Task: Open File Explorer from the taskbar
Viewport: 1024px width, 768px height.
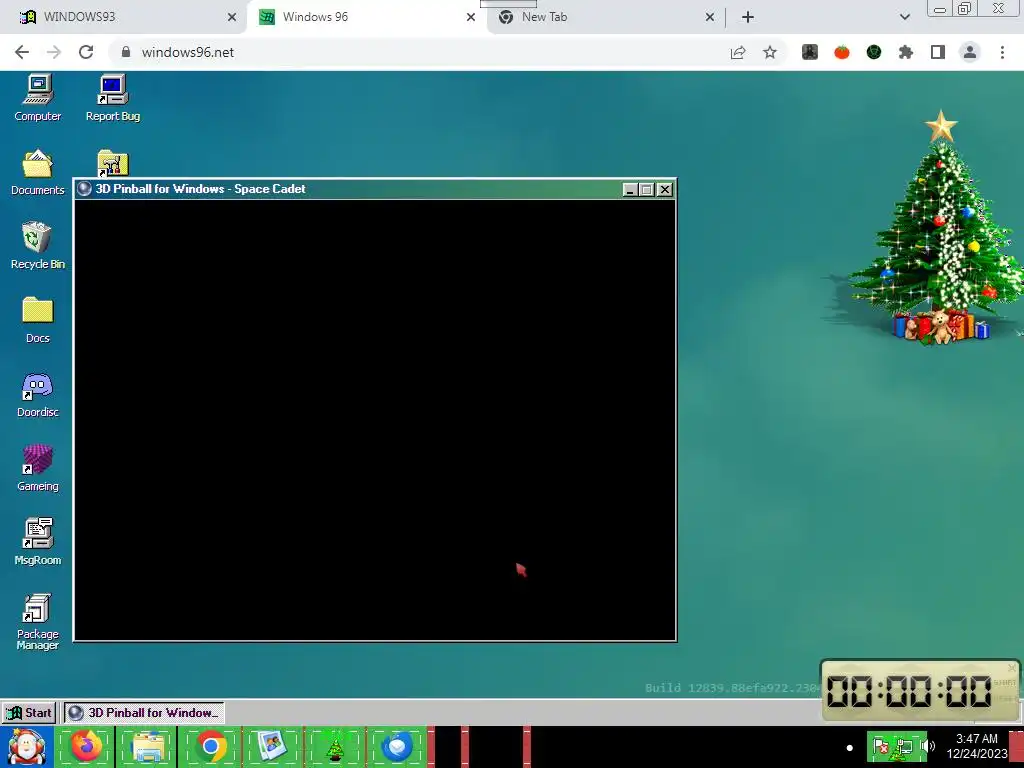Action: tap(148, 747)
